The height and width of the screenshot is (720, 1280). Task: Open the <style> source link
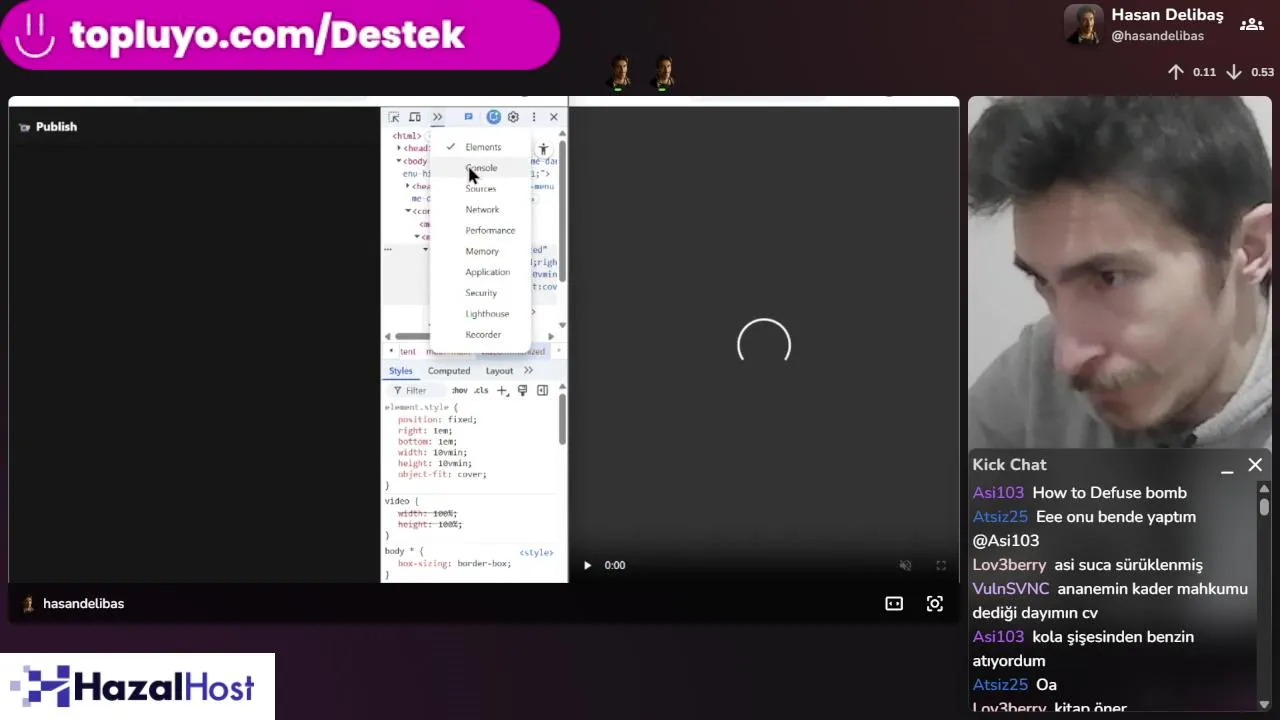coord(536,553)
